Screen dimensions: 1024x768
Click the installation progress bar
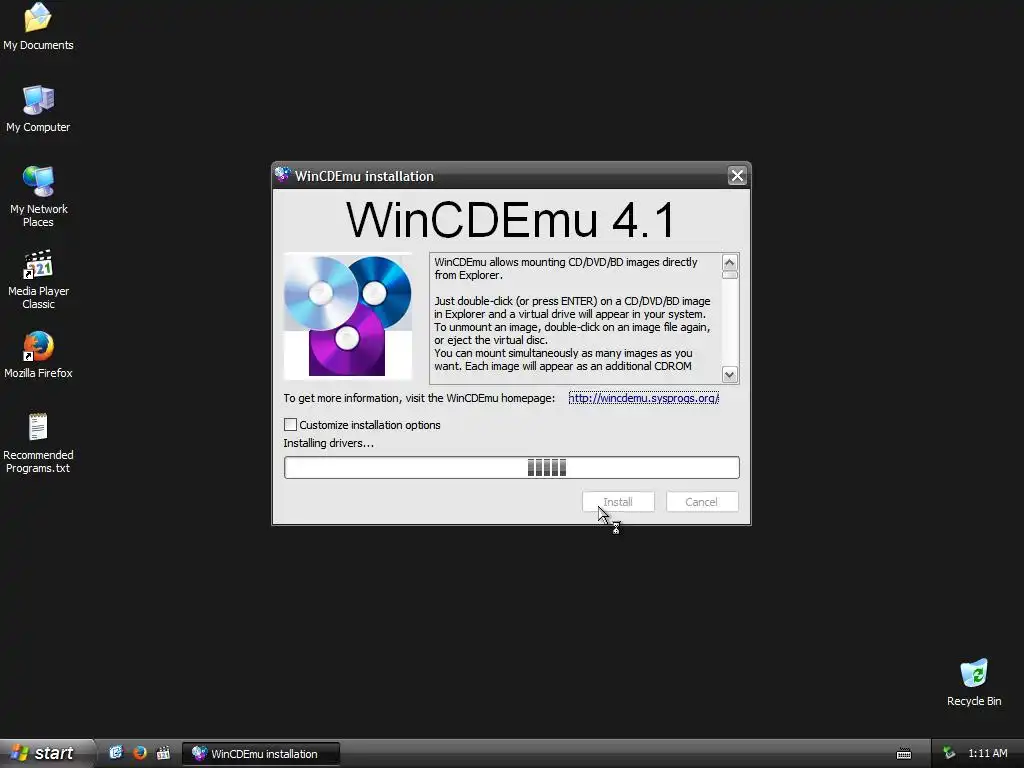coord(512,468)
